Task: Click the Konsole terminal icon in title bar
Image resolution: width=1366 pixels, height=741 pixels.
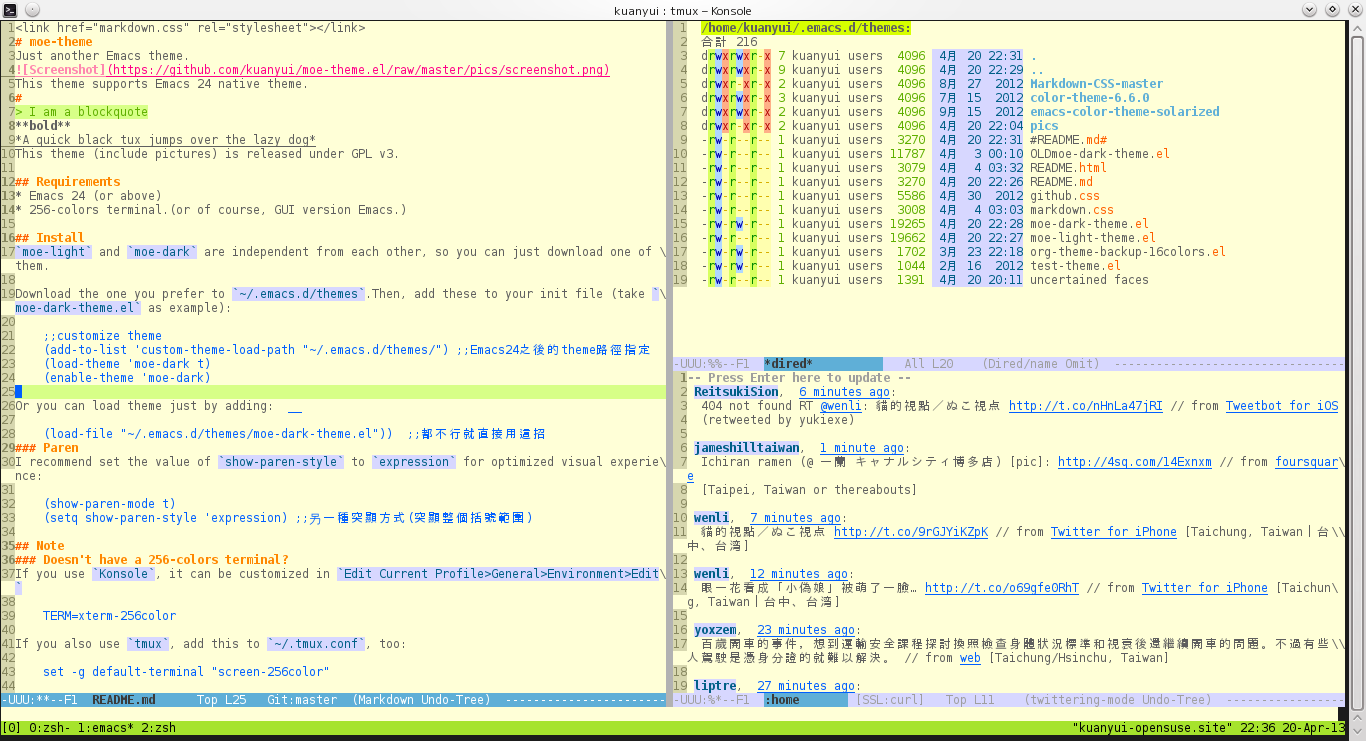Action: click(9, 9)
